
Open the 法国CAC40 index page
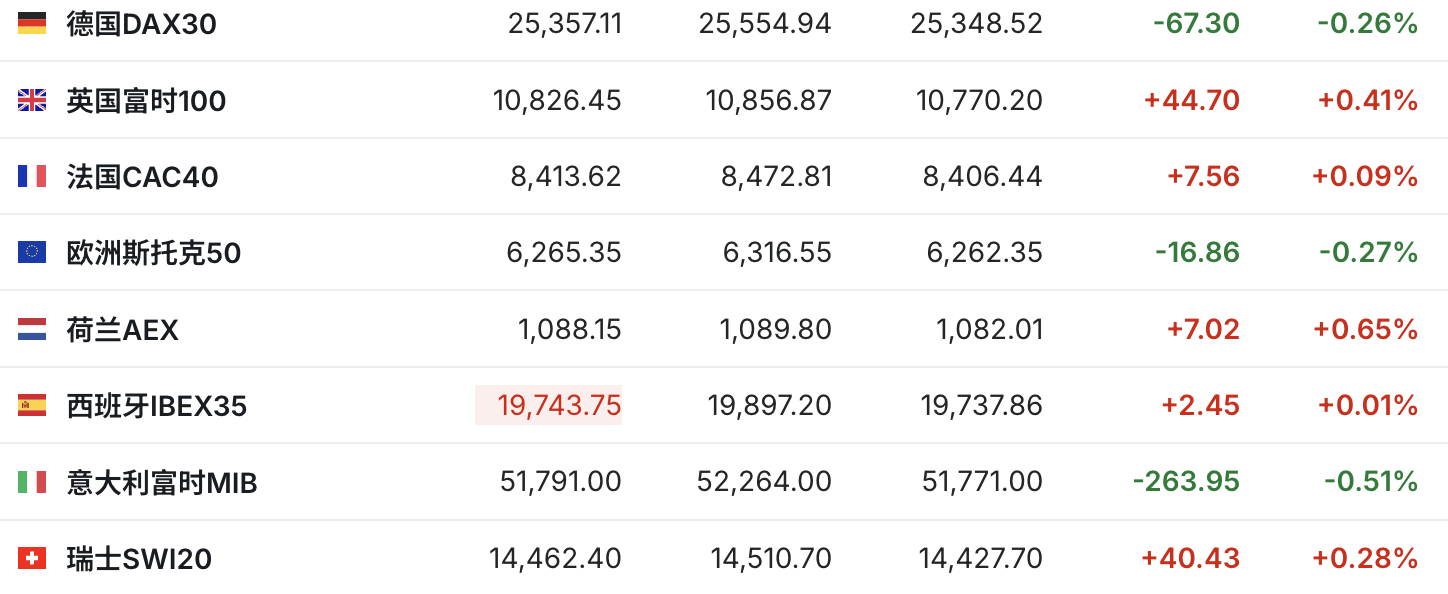point(142,178)
